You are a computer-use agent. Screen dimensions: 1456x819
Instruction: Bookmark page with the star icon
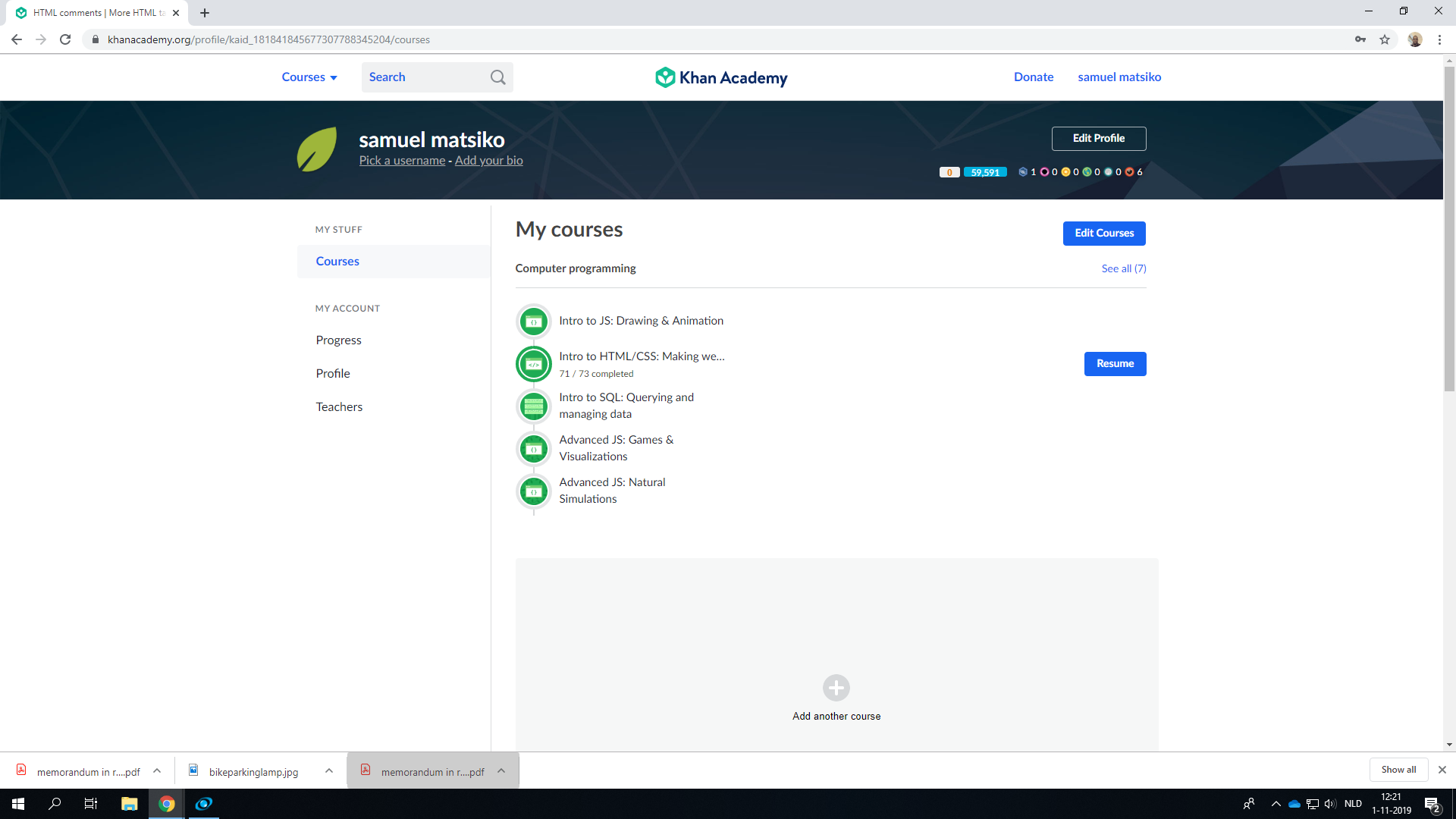[1385, 39]
